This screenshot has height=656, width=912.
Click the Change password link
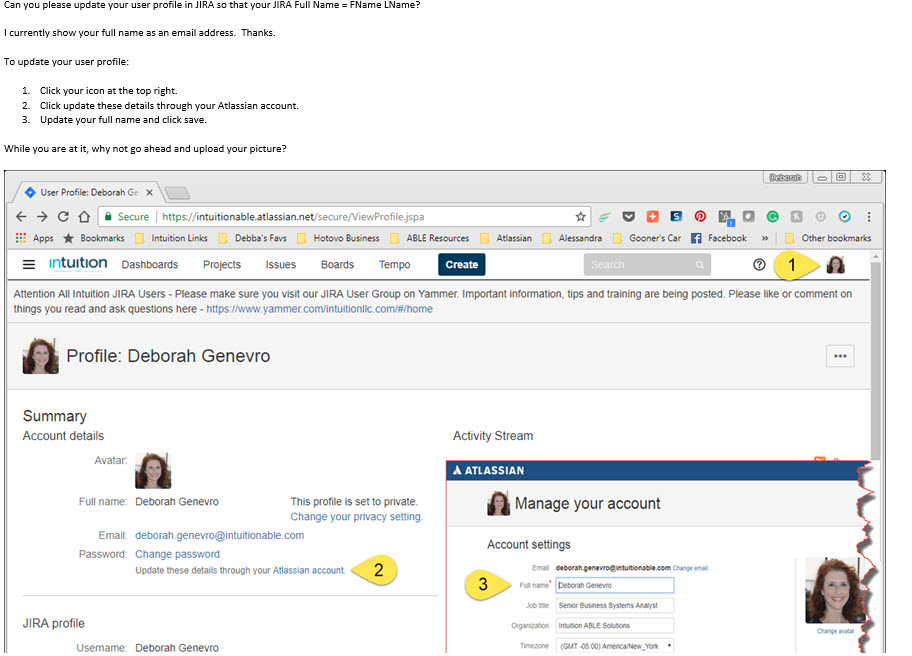(x=177, y=554)
